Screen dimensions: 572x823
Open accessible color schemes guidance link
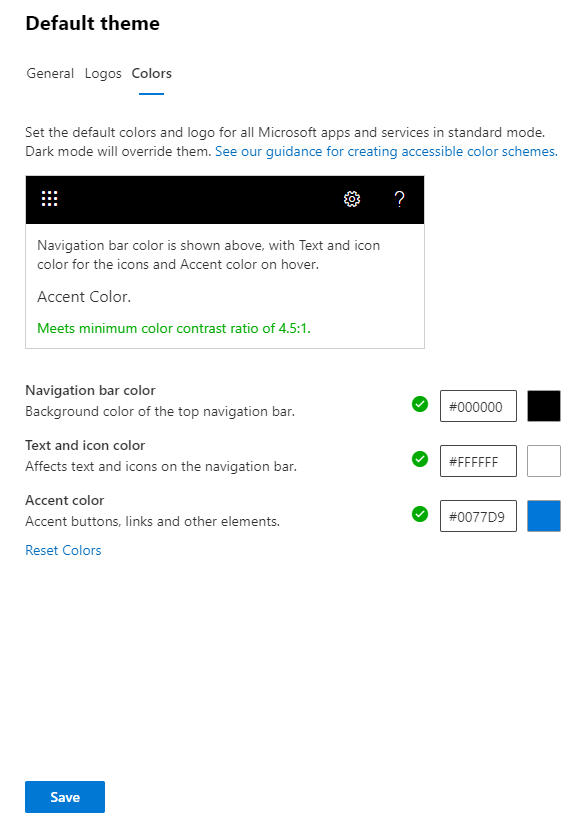click(x=386, y=152)
